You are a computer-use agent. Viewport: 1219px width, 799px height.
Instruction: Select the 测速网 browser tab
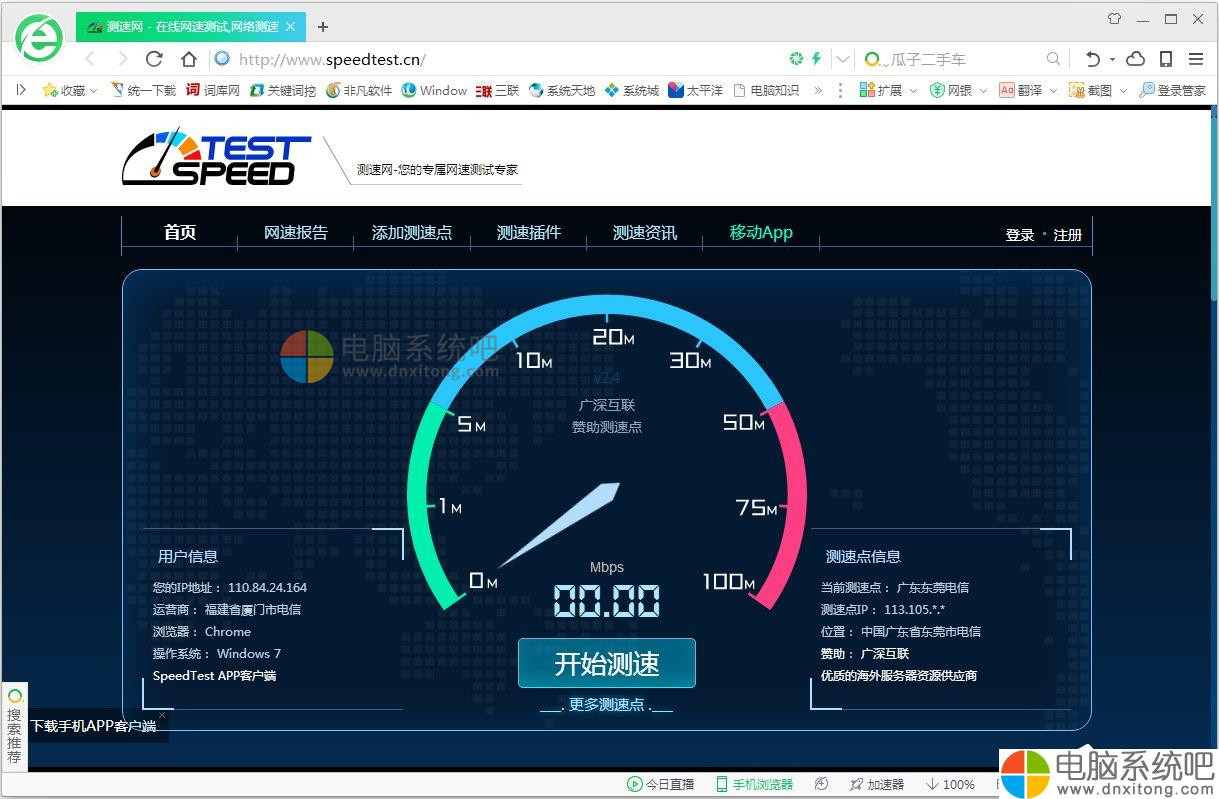point(191,27)
